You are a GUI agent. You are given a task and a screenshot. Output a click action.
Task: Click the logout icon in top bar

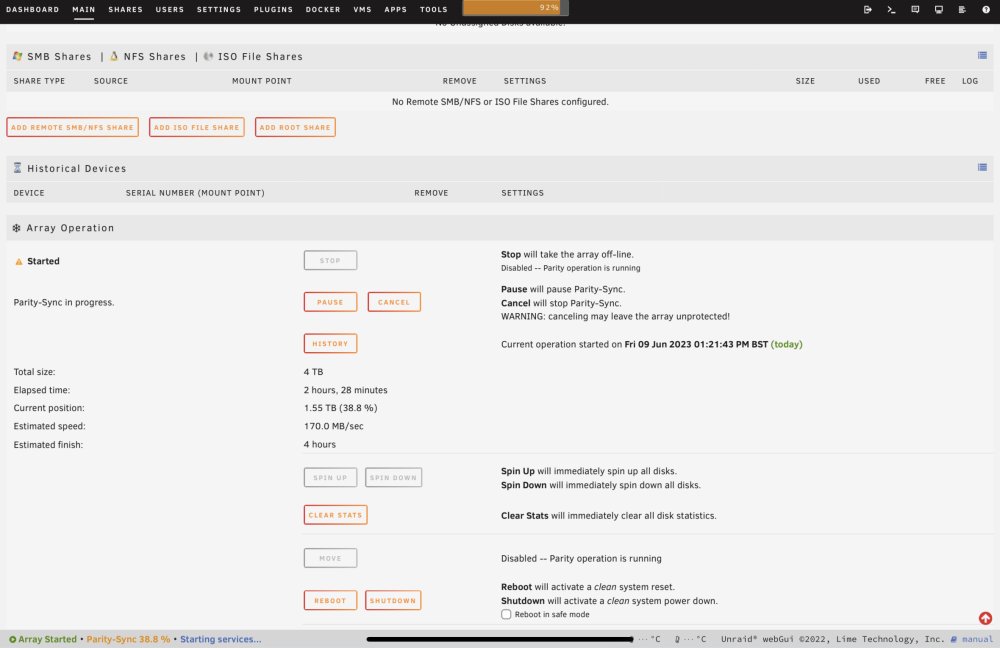867,10
